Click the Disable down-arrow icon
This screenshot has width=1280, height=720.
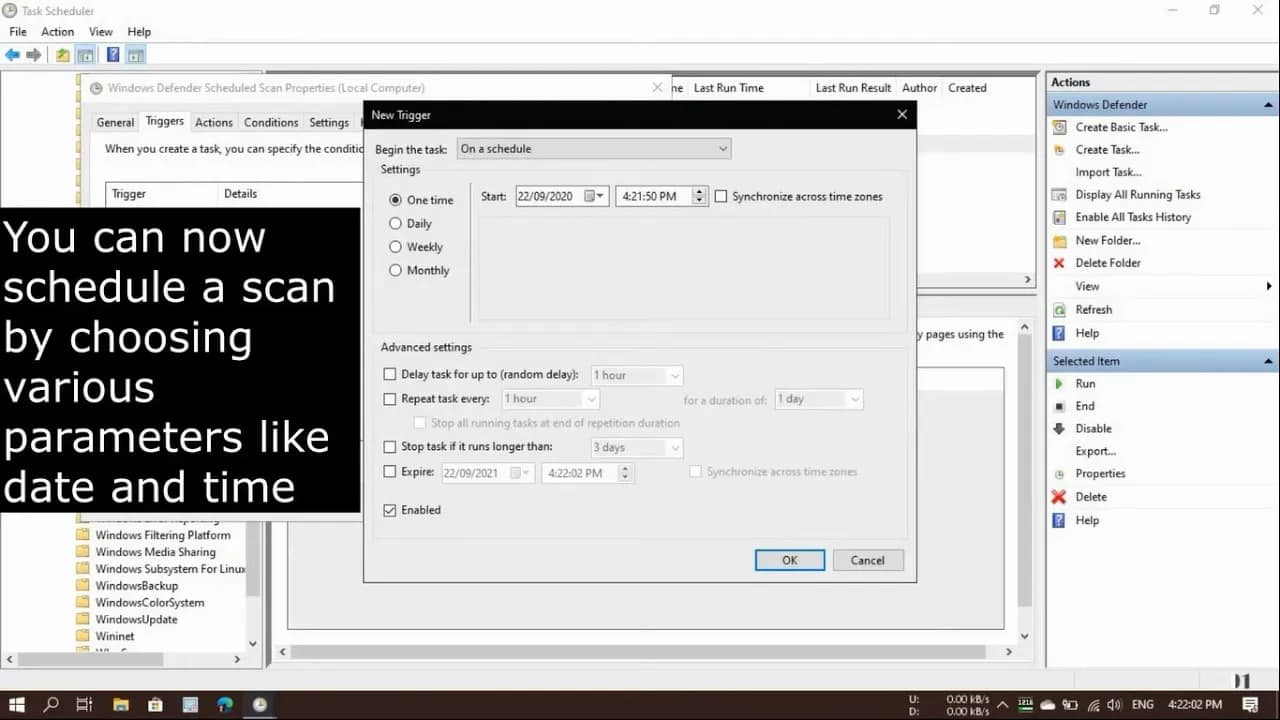click(1059, 429)
